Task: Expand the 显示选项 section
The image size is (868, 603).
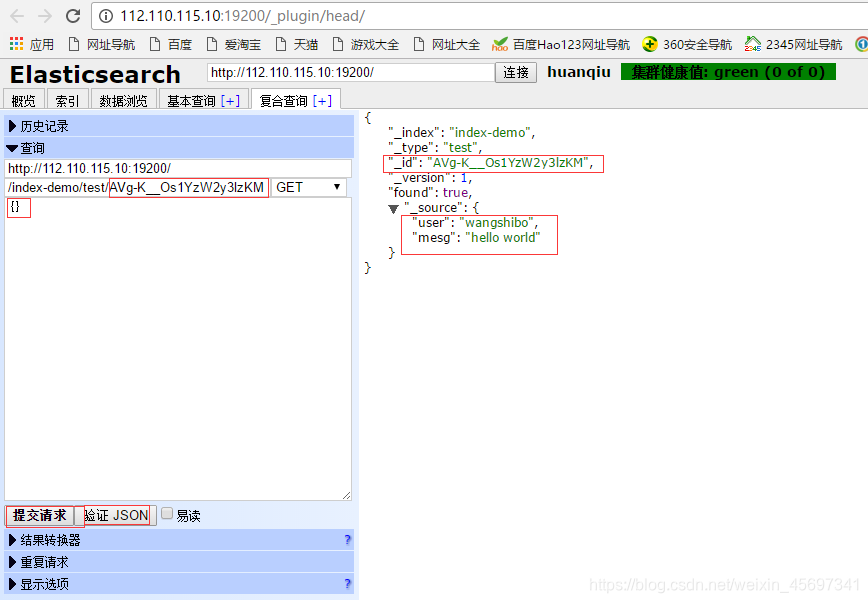Action: click(x=179, y=584)
